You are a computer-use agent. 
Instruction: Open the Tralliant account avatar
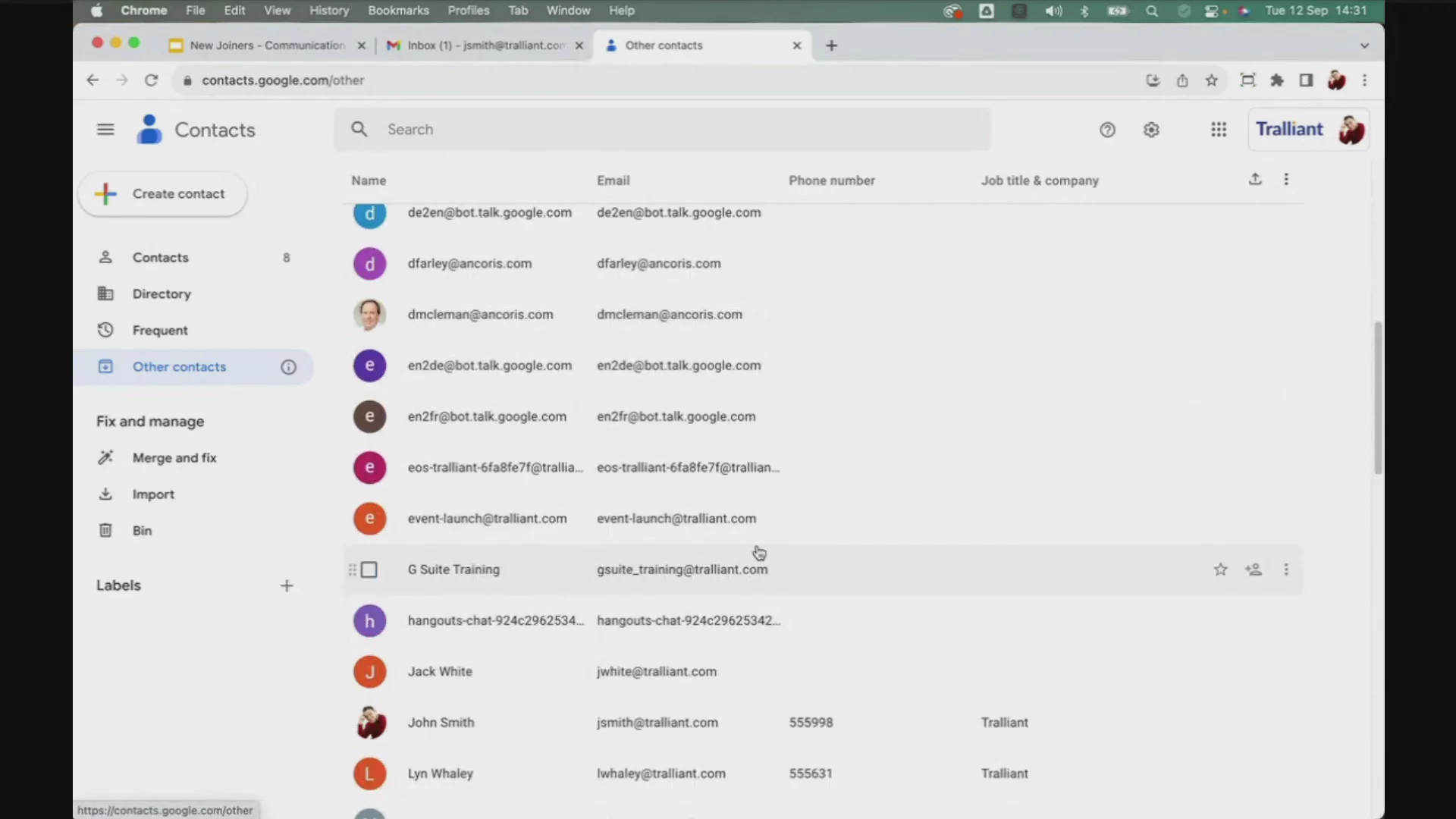click(1351, 130)
